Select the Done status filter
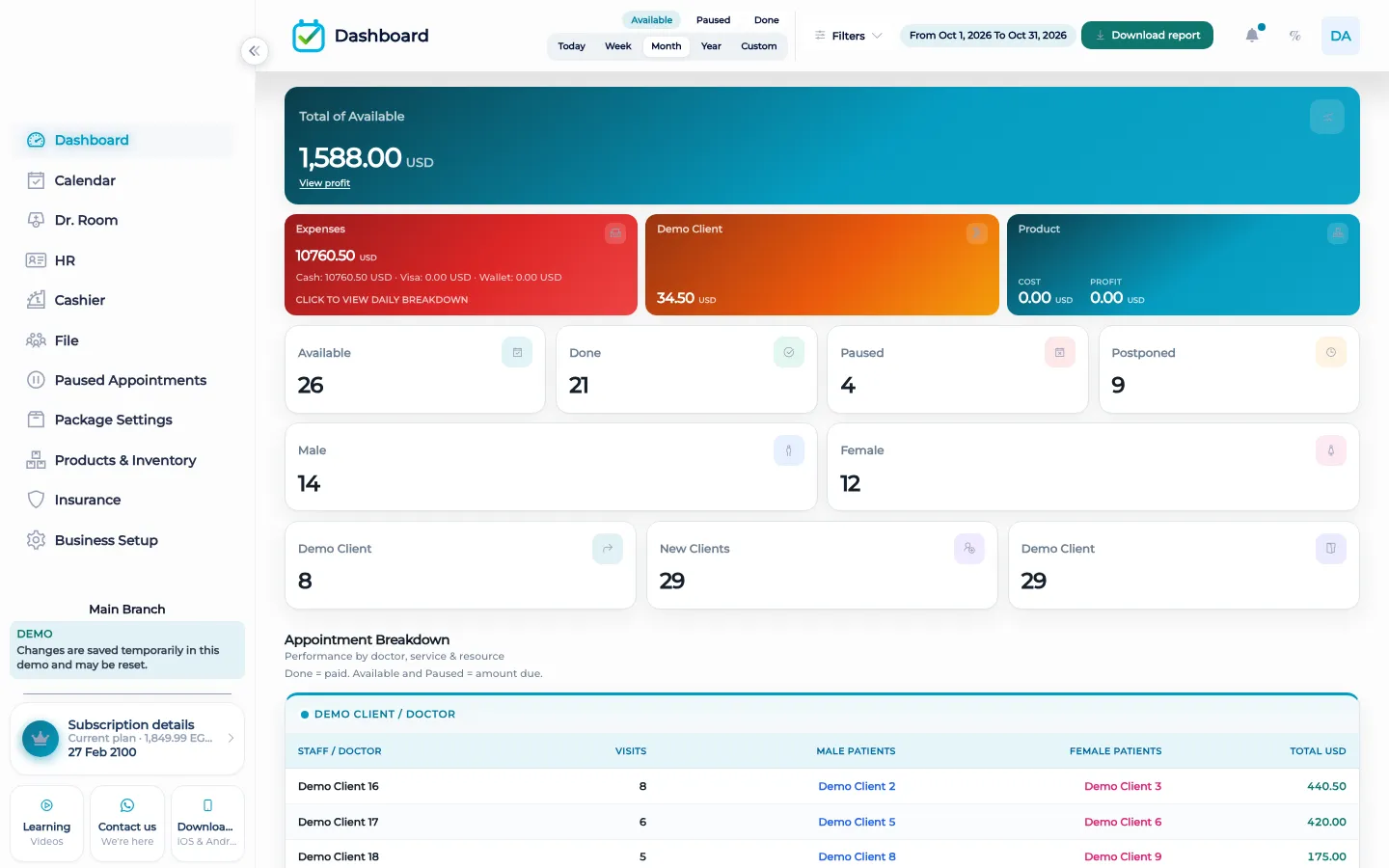1389x868 pixels. [x=767, y=20]
